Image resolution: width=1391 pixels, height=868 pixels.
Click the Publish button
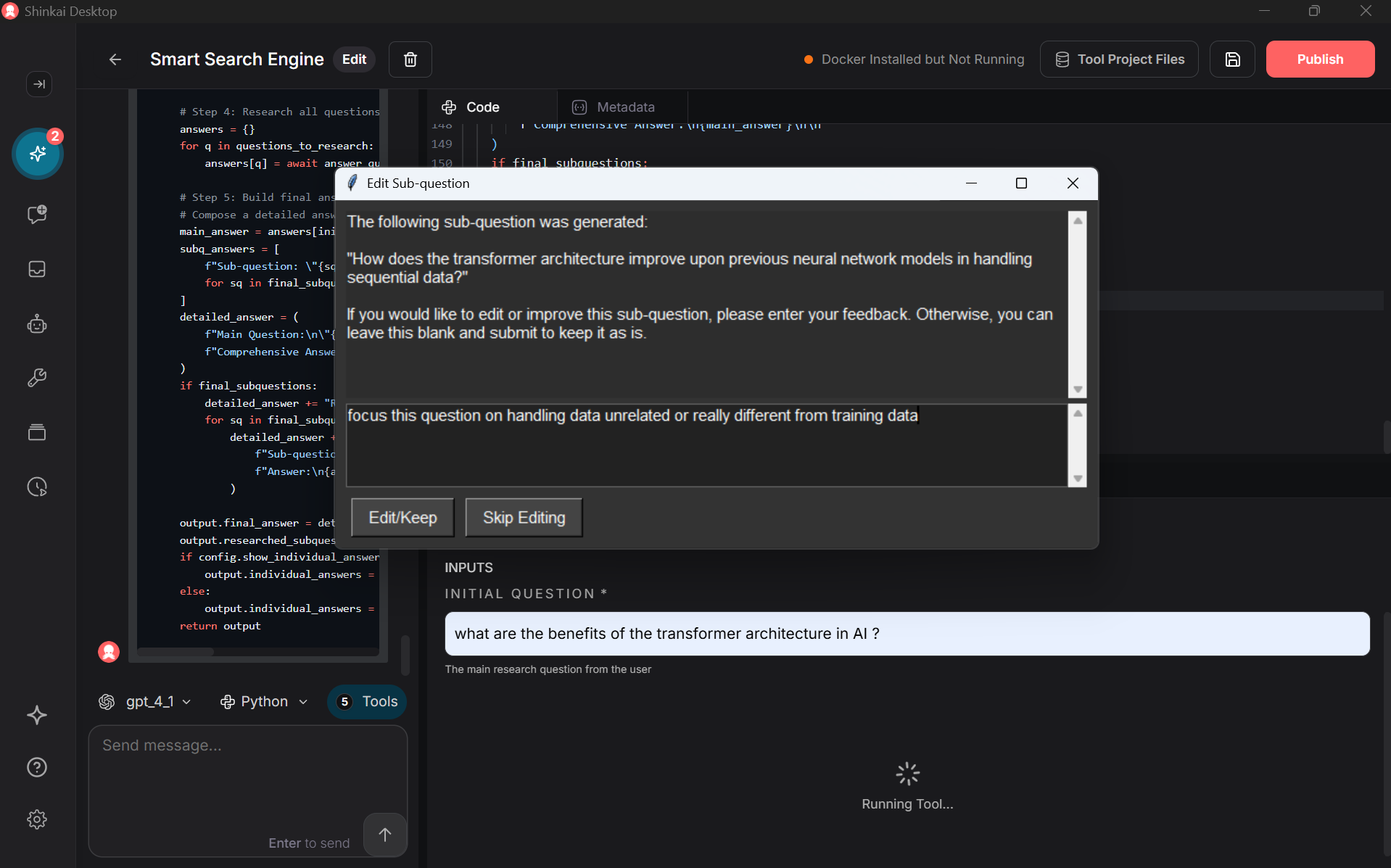click(1319, 59)
